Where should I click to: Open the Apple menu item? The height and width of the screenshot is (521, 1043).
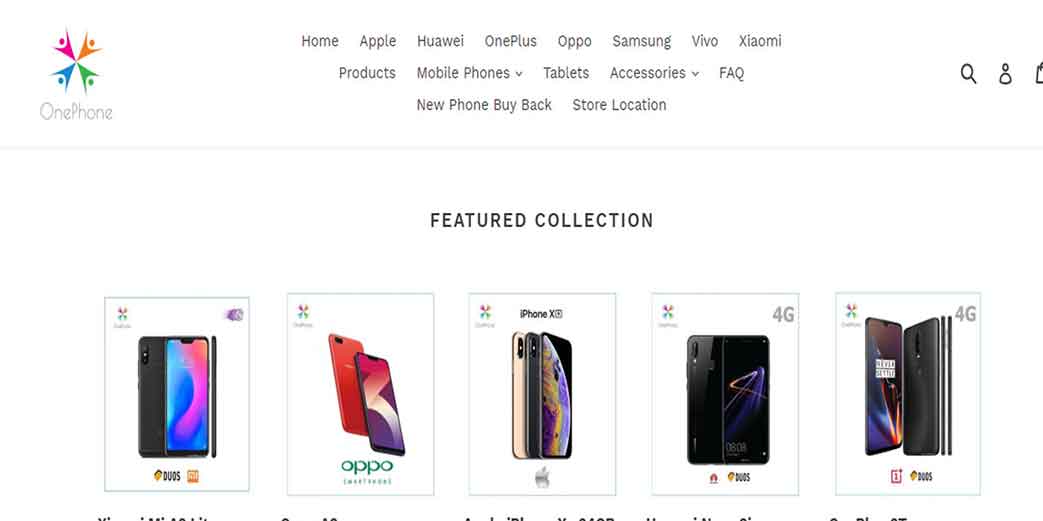[378, 41]
